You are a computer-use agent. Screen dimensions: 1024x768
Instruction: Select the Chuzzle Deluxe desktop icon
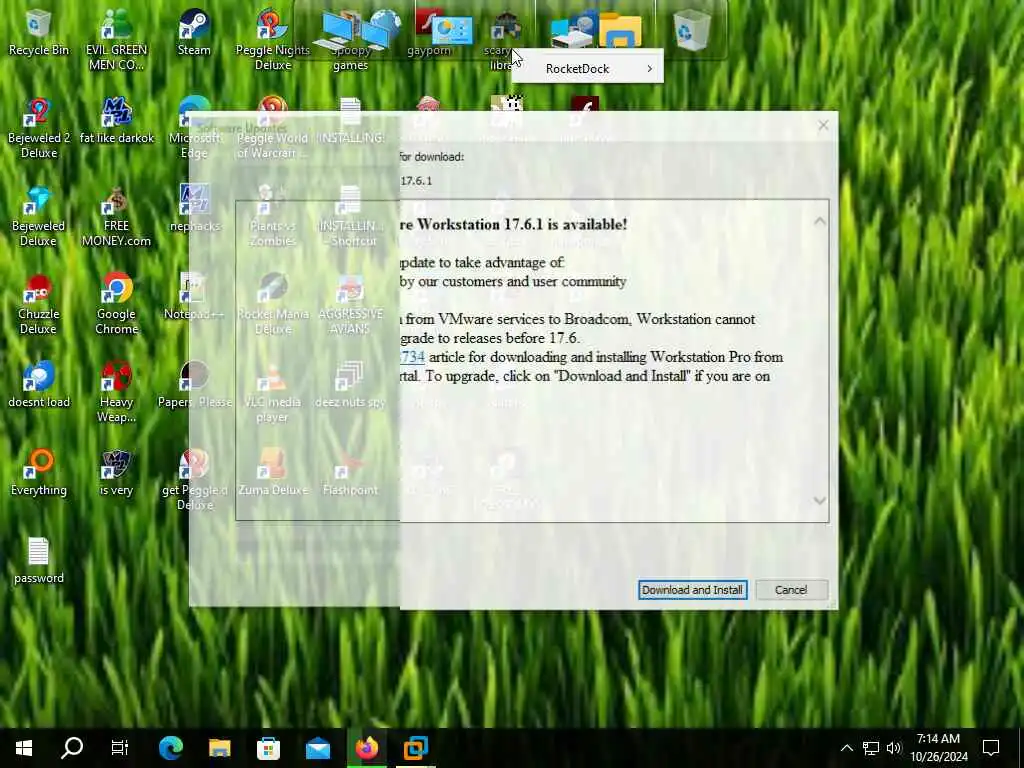[x=38, y=304]
